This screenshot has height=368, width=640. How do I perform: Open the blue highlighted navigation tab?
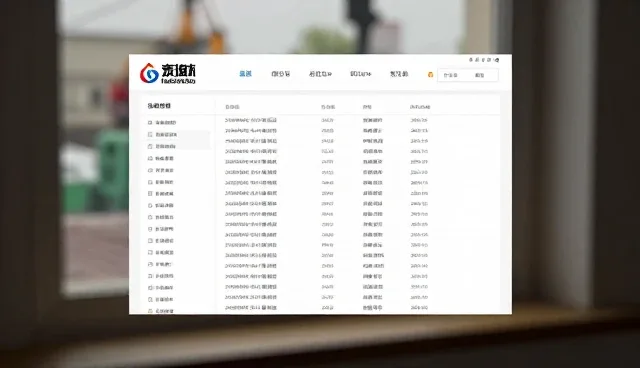click(x=245, y=74)
